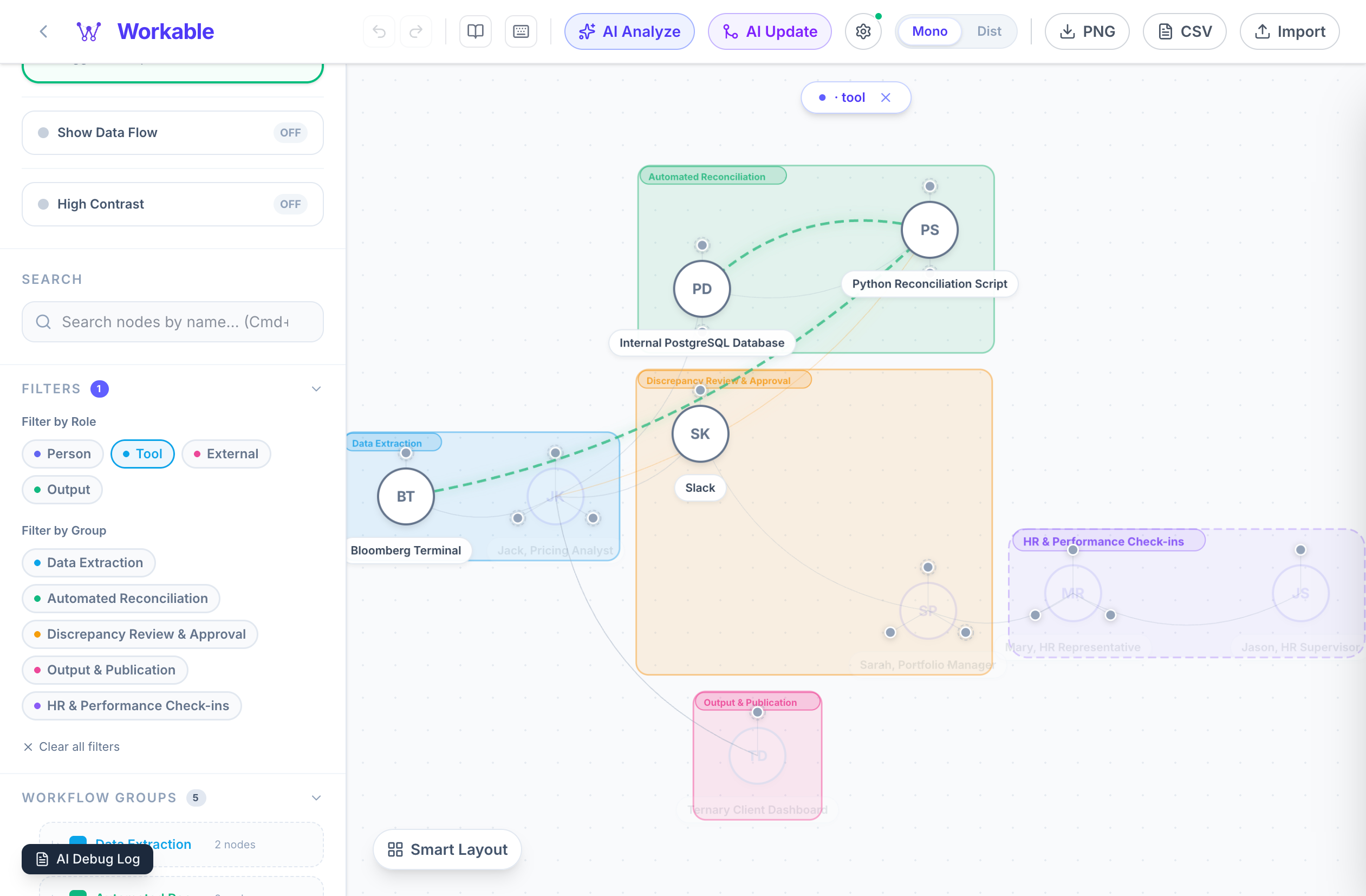Click the back arrow icon
1366x896 pixels.
pyautogui.click(x=44, y=31)
